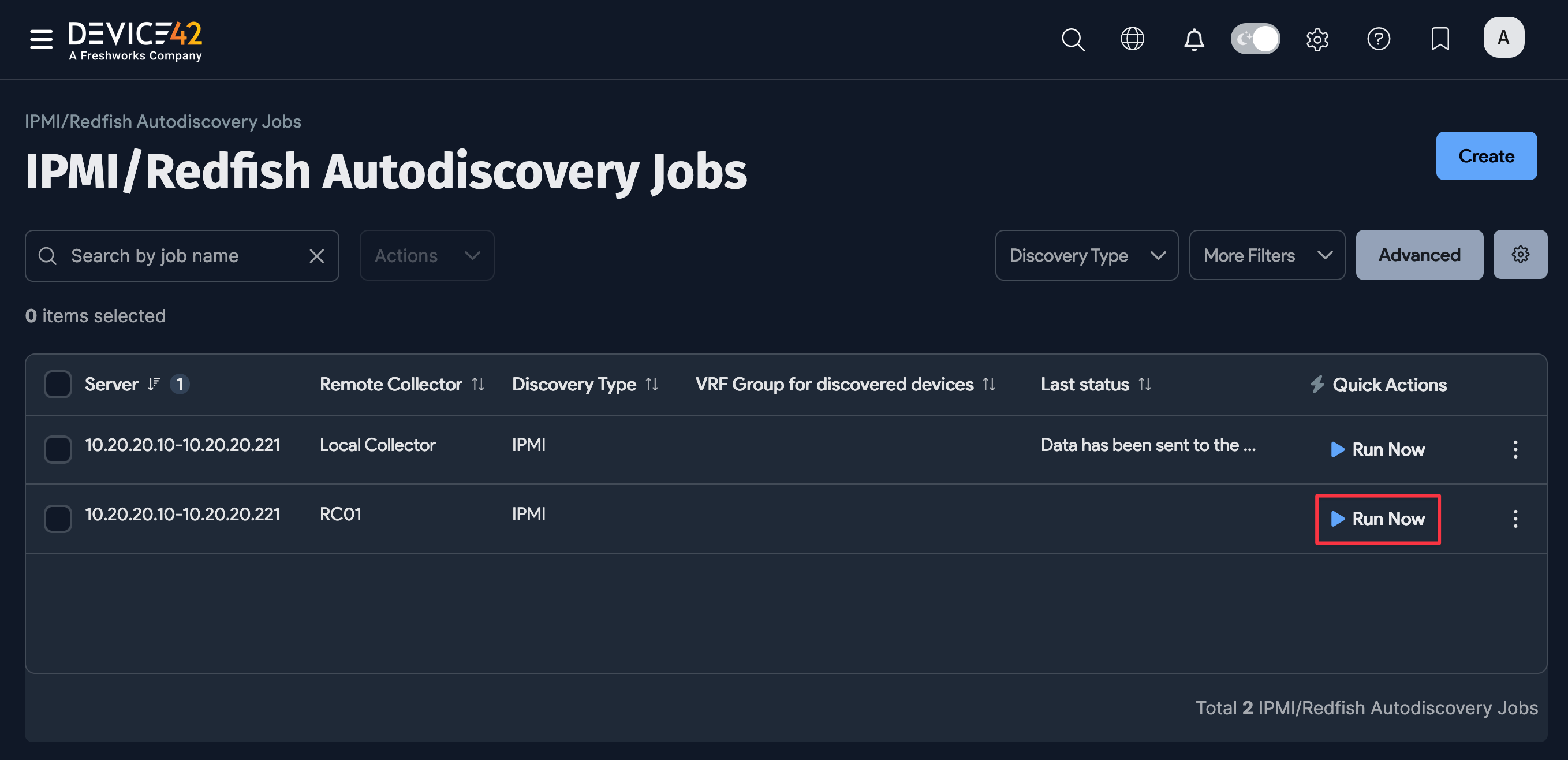This screenshot has height=760, width=1568.
Task: Select the RC01 job checkbox
Action: coord(58,518)
